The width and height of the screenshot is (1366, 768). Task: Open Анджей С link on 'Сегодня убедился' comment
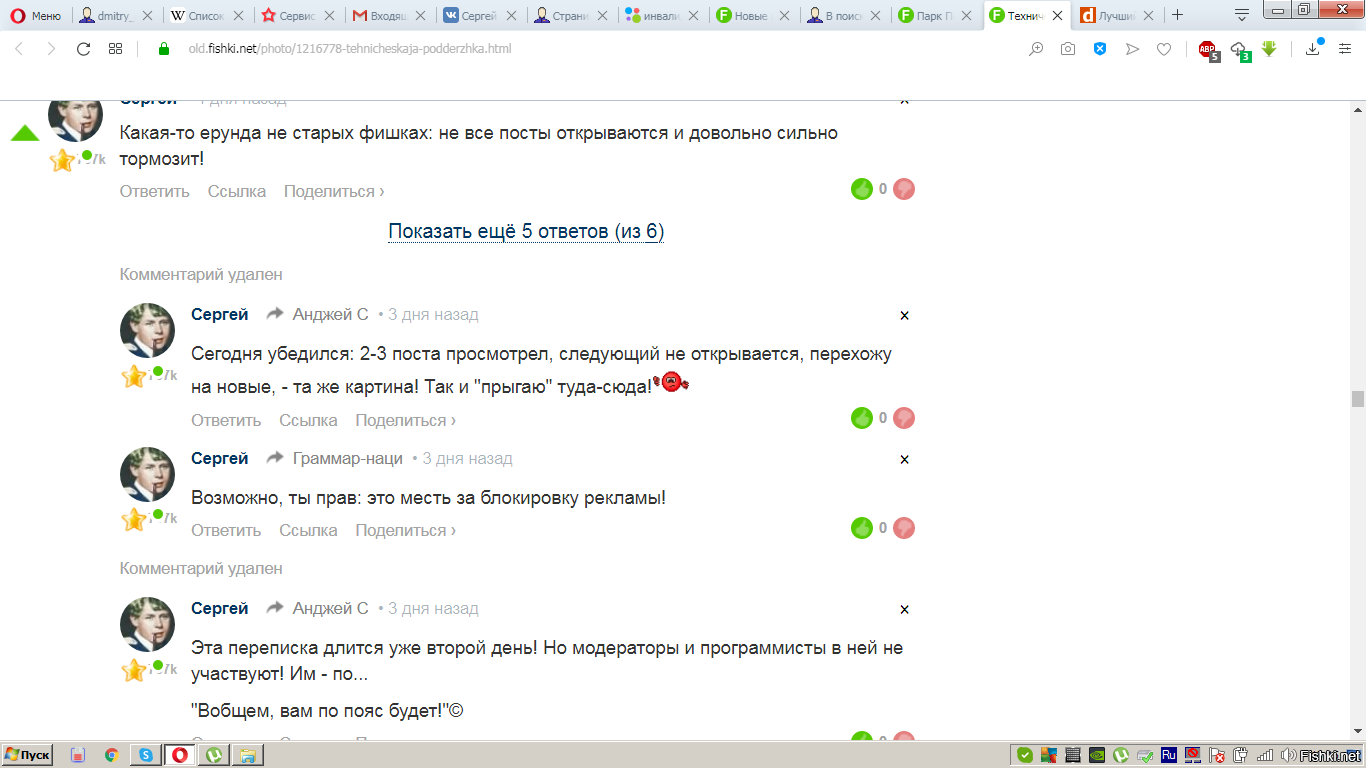coord(330,314)
